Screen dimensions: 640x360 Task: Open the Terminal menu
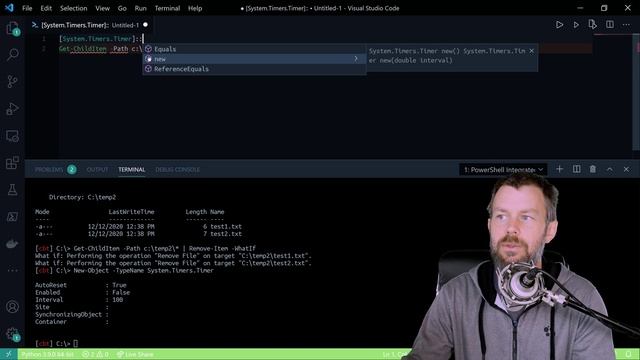click(x=167, y=8)
